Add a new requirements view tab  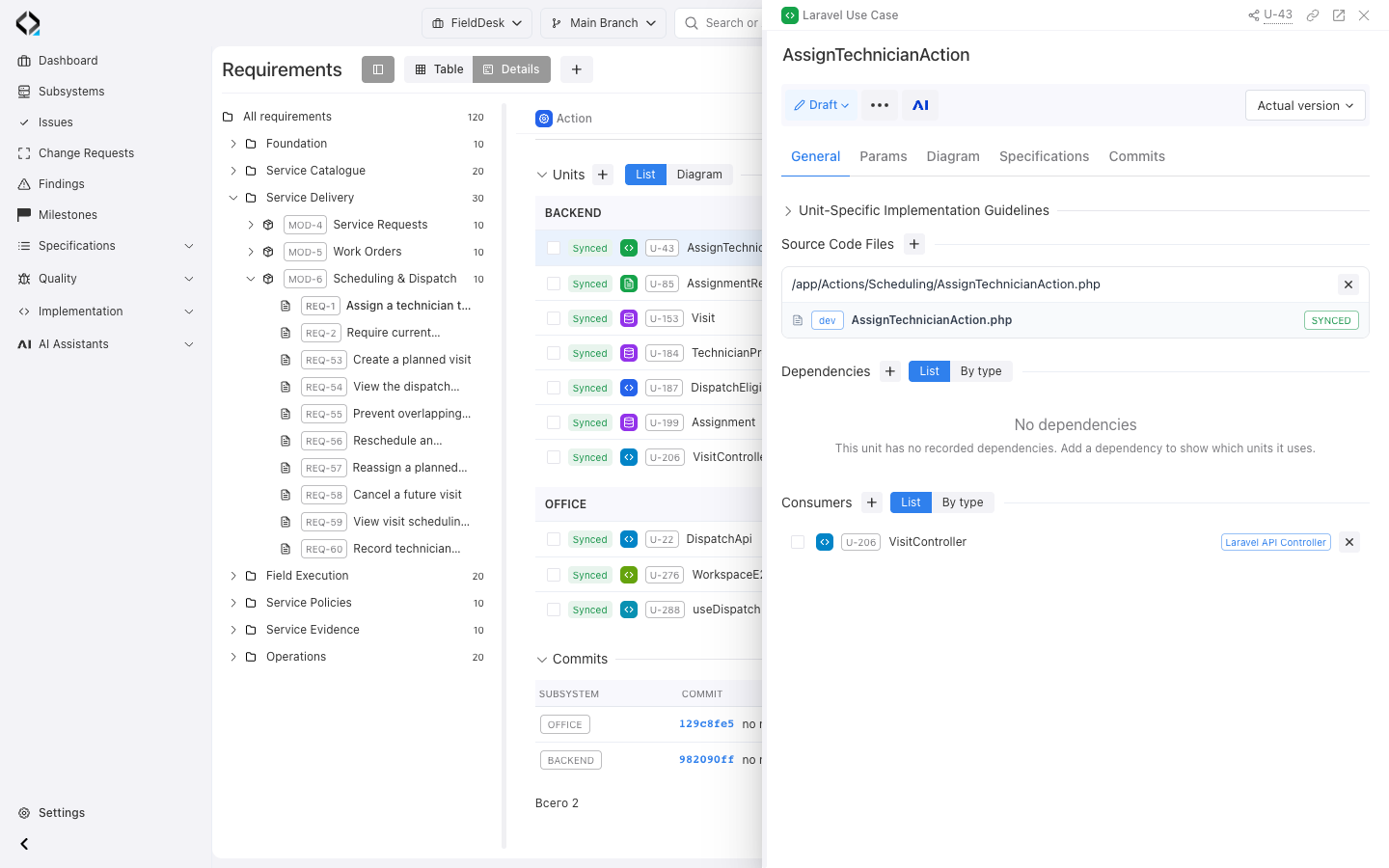point(576,69)
